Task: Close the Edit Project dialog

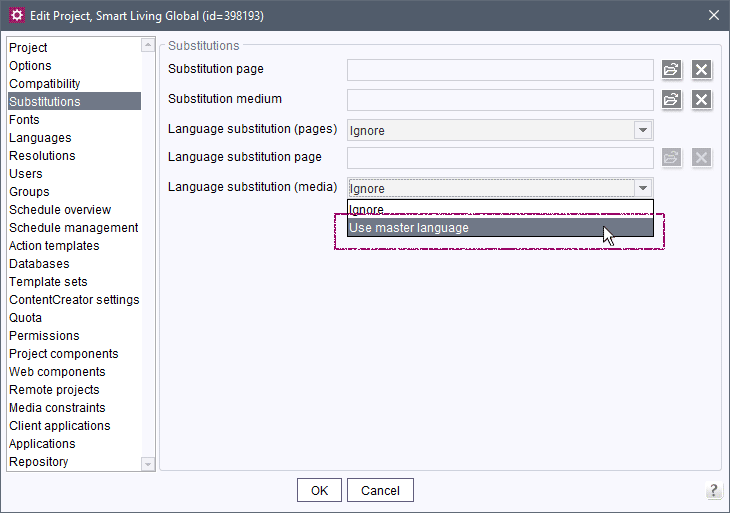Action: click(714, 15)
